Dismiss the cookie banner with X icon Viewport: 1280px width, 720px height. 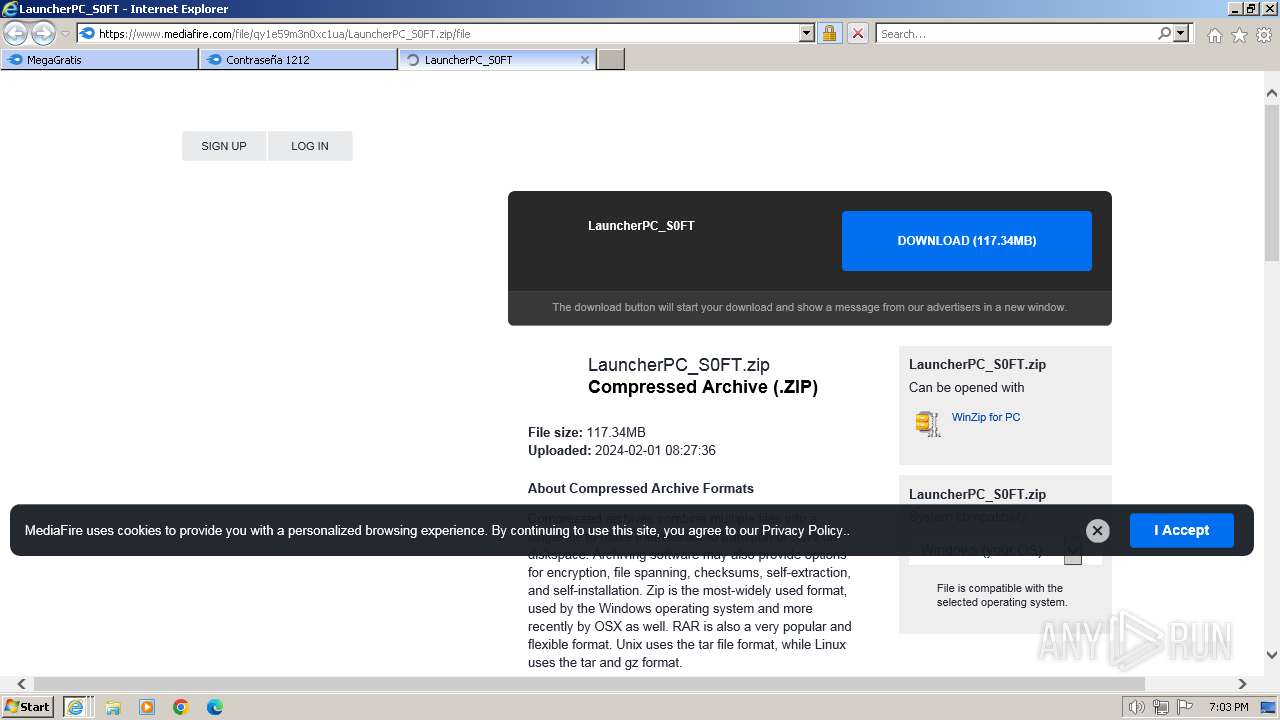tap(1097, 531)
